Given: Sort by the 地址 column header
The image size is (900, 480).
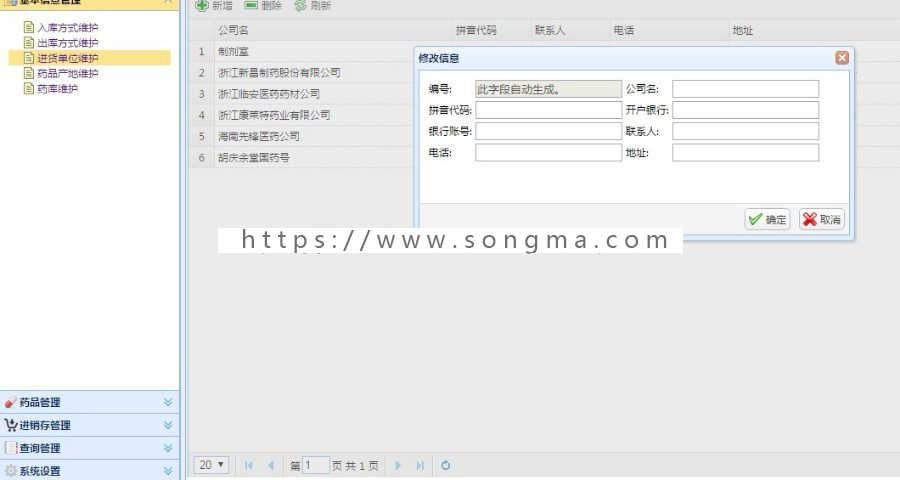Looking at the screenshot, I should [742, 30].
